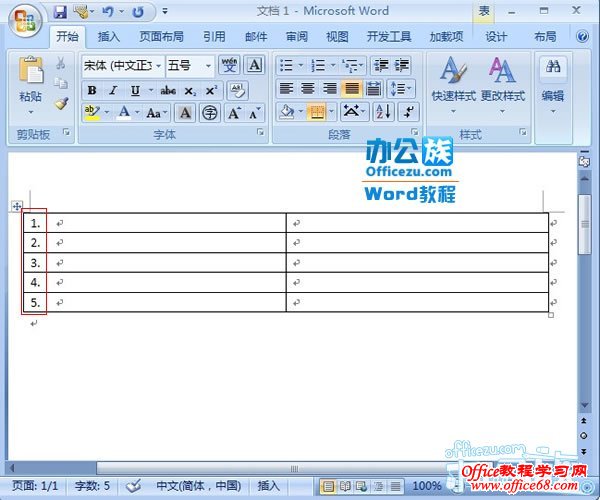Copy the selection with the copy icon
This screenshot has width=600, height=500.
[x=60, y=83]
